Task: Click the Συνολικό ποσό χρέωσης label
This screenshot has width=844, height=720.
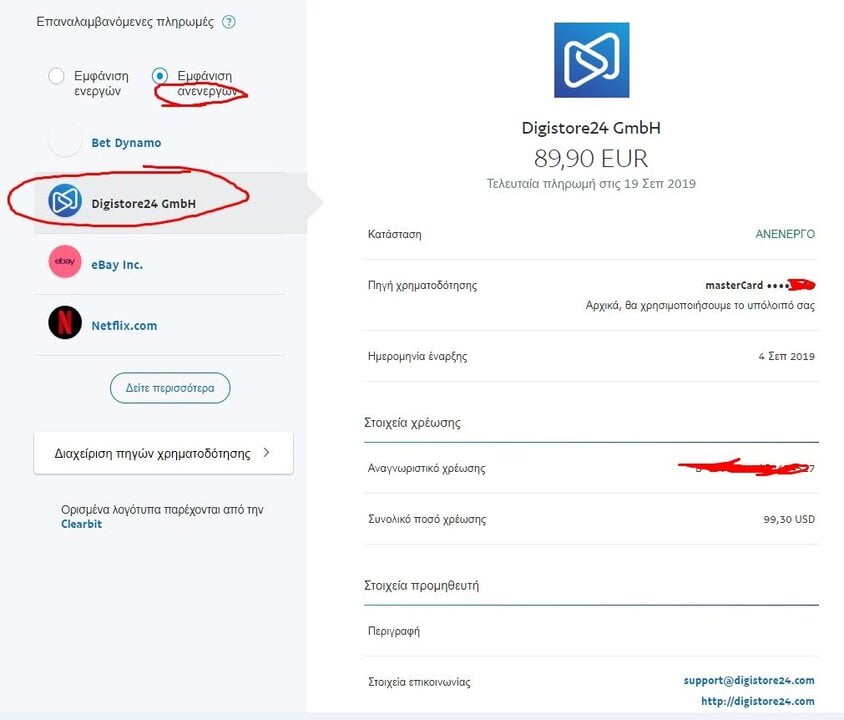Action: click(427, 519)
